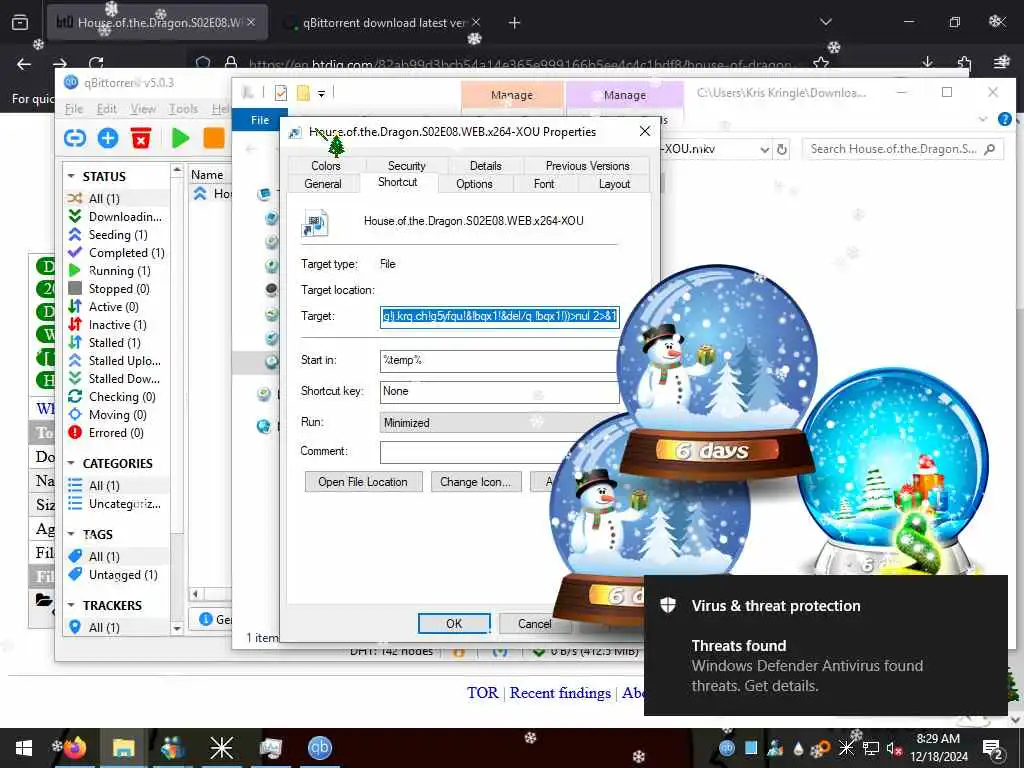The image size is (1024, 768).
Task: Collapse the TRACKERS section in qBittorrent
Action: click(71, 605)
